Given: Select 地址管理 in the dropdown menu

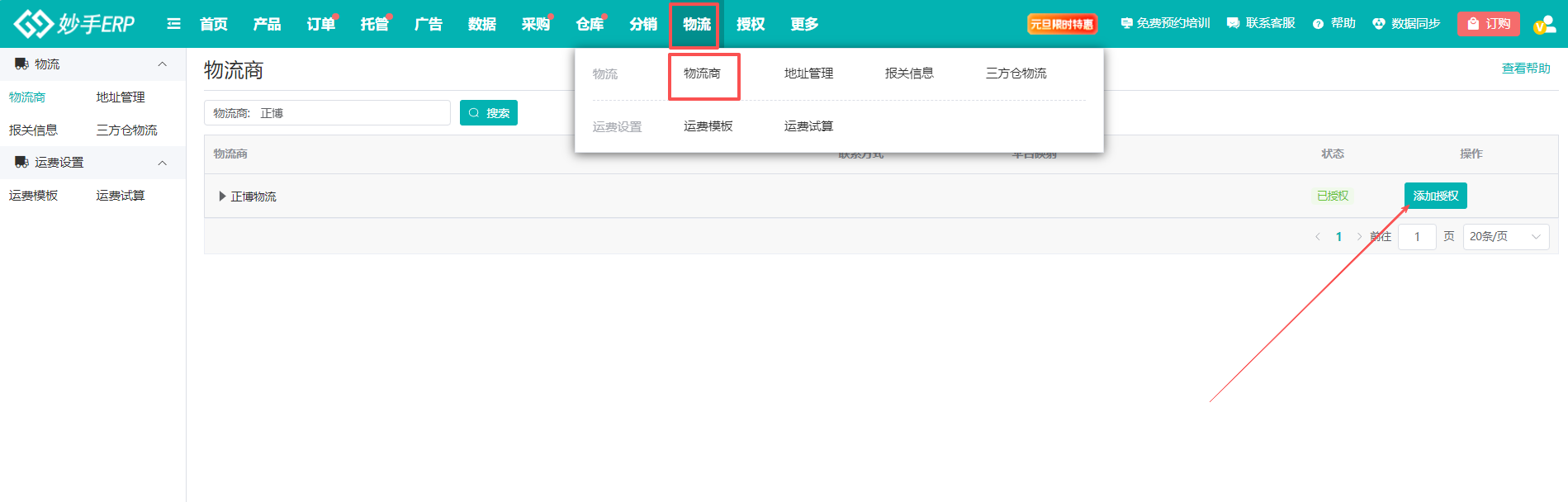Looking at the screenshot, I should pos(808,73).
